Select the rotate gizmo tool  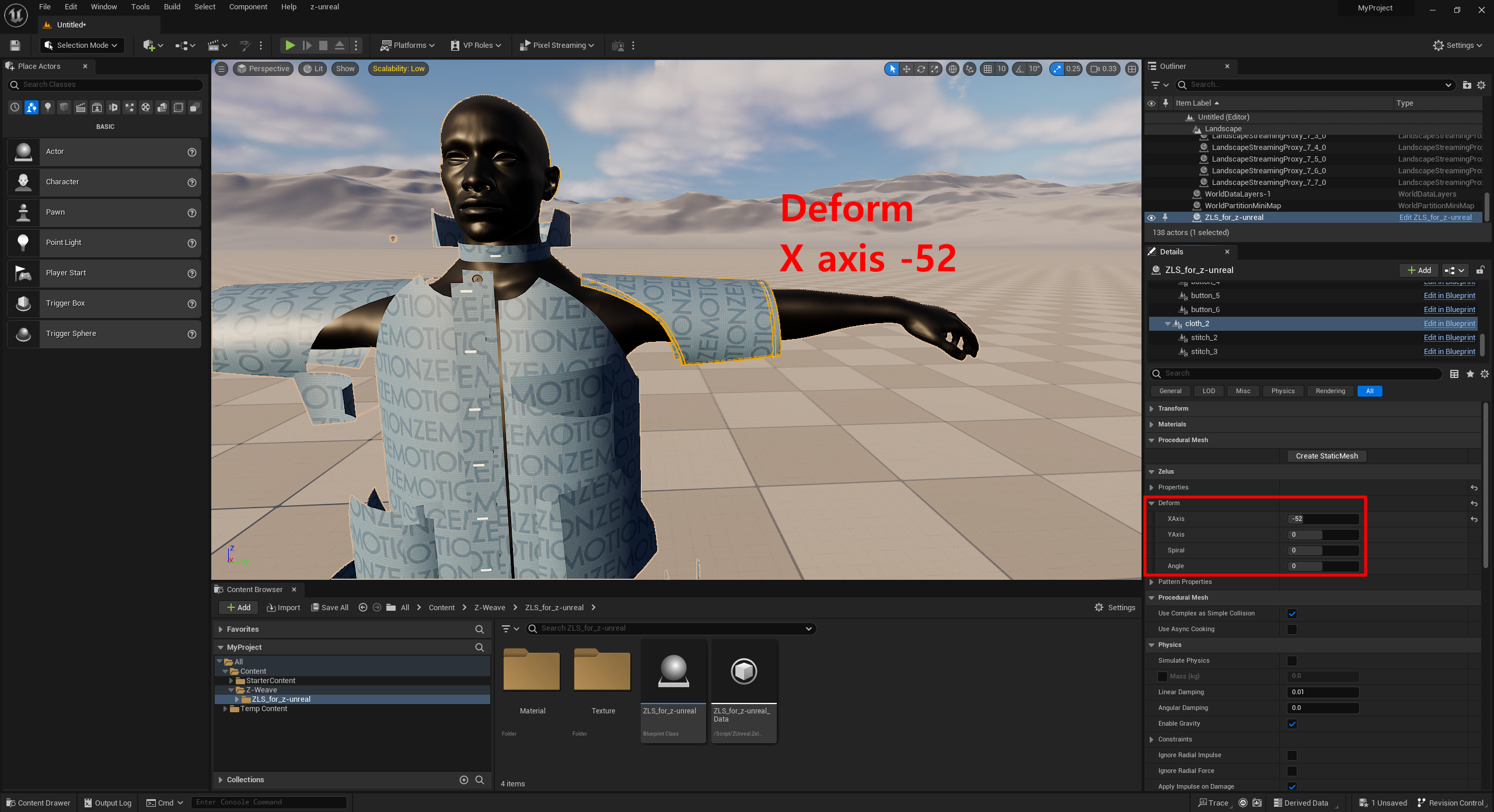tap(921, 69)
